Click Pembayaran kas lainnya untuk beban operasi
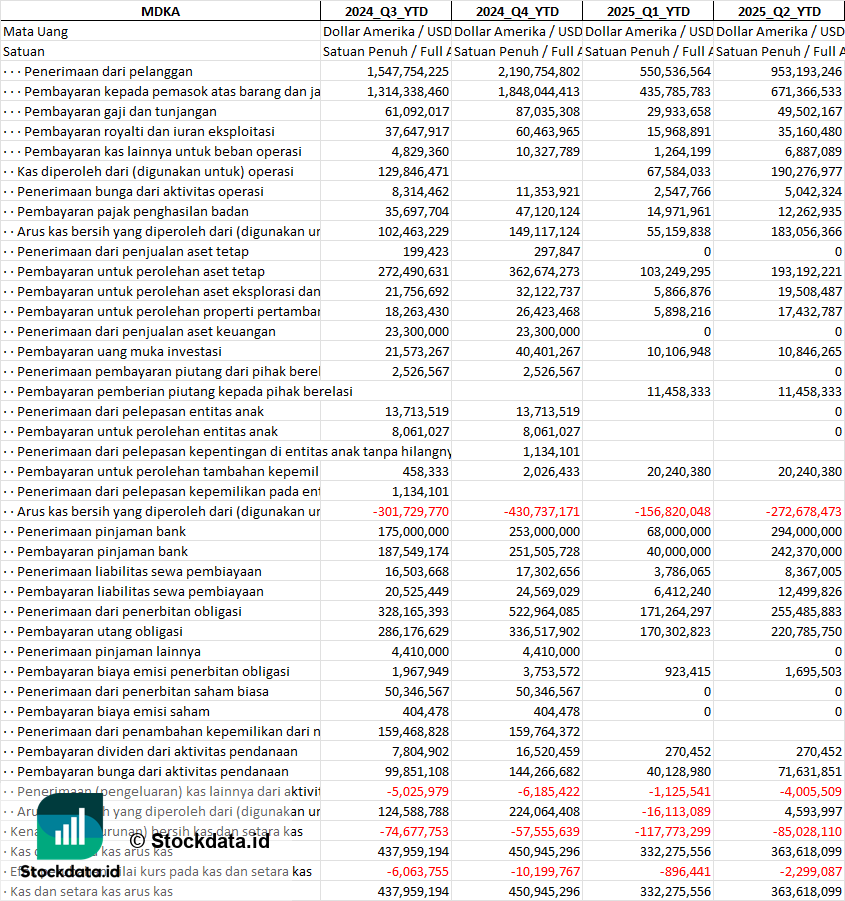Viewport: 845px width, 901px height. point(163,152)
